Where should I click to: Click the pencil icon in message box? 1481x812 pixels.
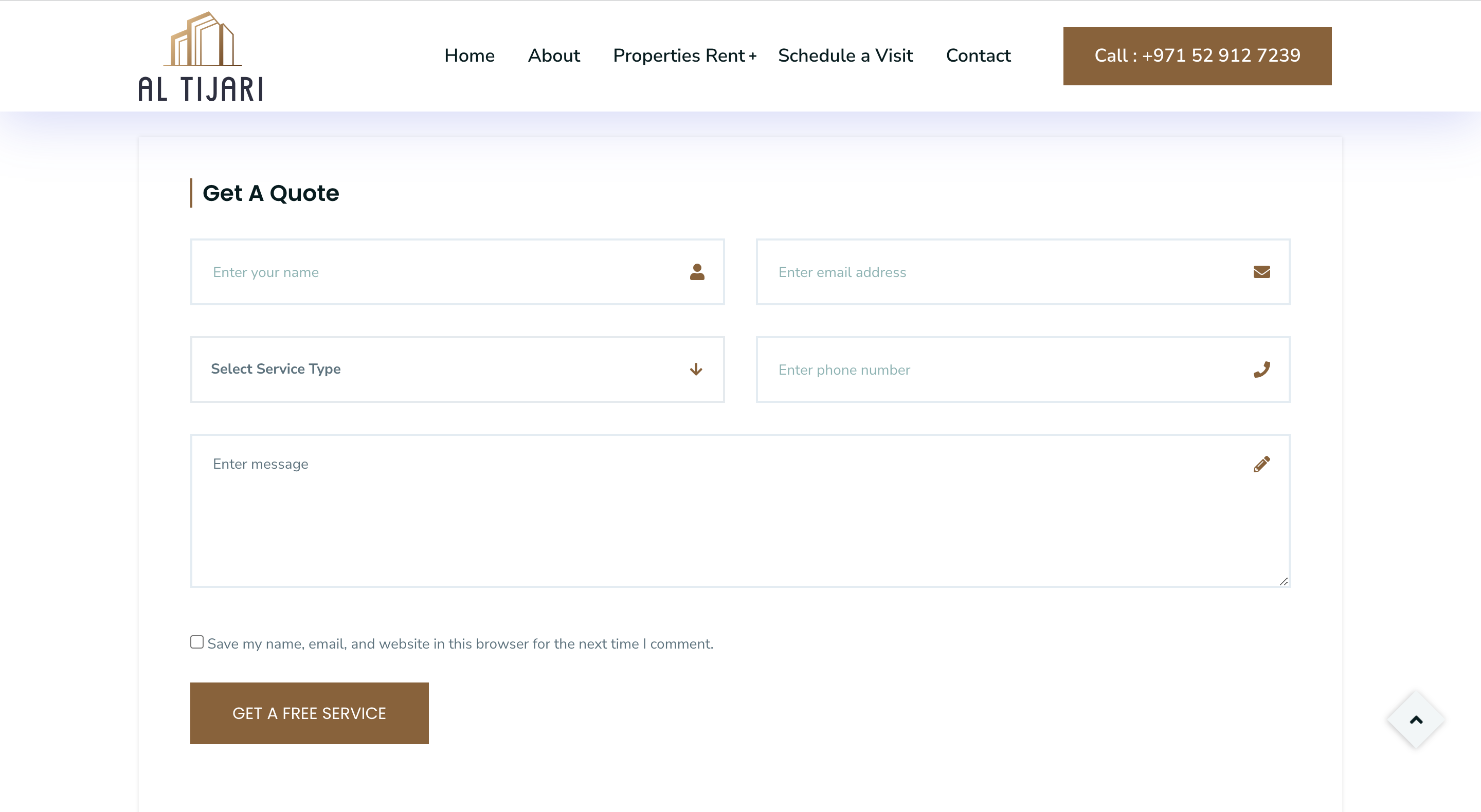[1261, 464]
